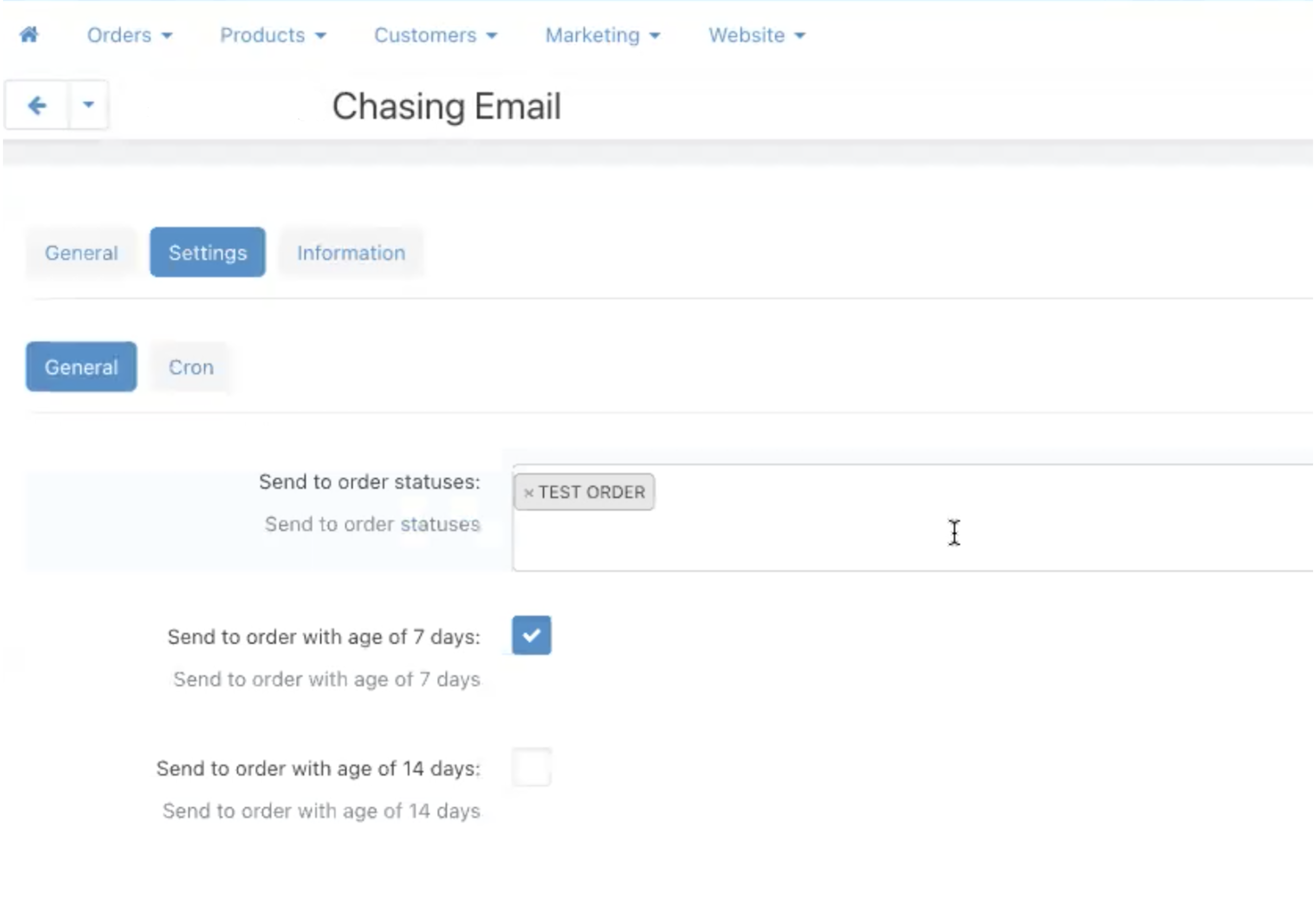Open the Information tab
The image size is (1316, 903).
click(351, 253)
